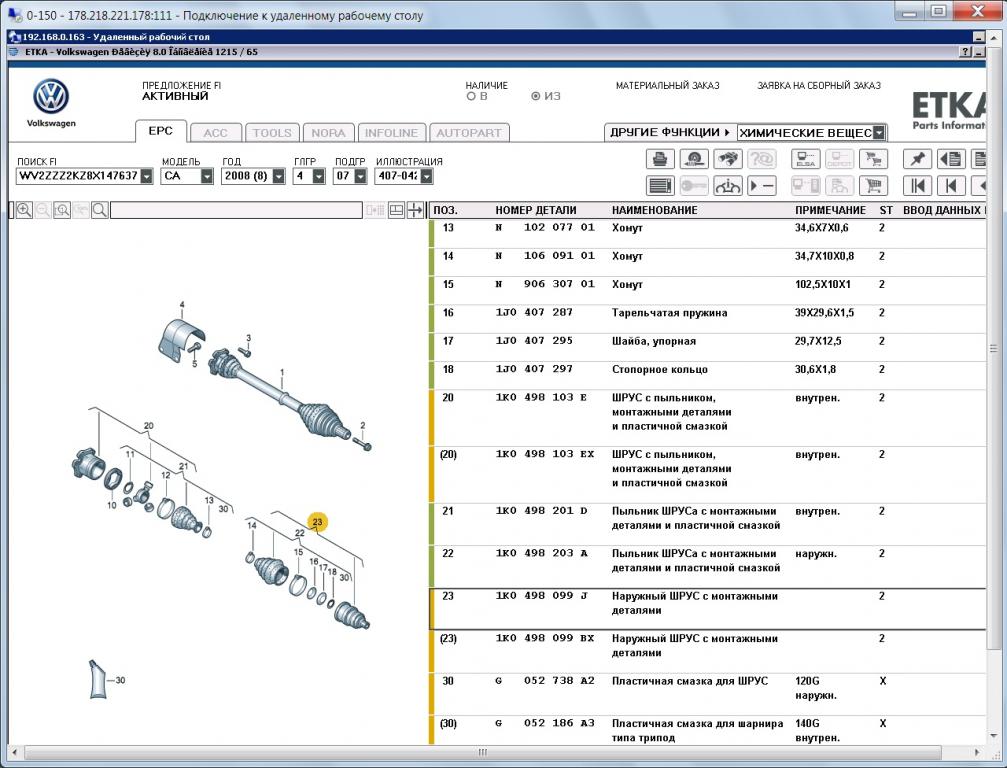The image size is (1007, 768).
Task: Click the ДРУГИЕ ФУНКЦИИ button
Action: [x=670, y=132]
